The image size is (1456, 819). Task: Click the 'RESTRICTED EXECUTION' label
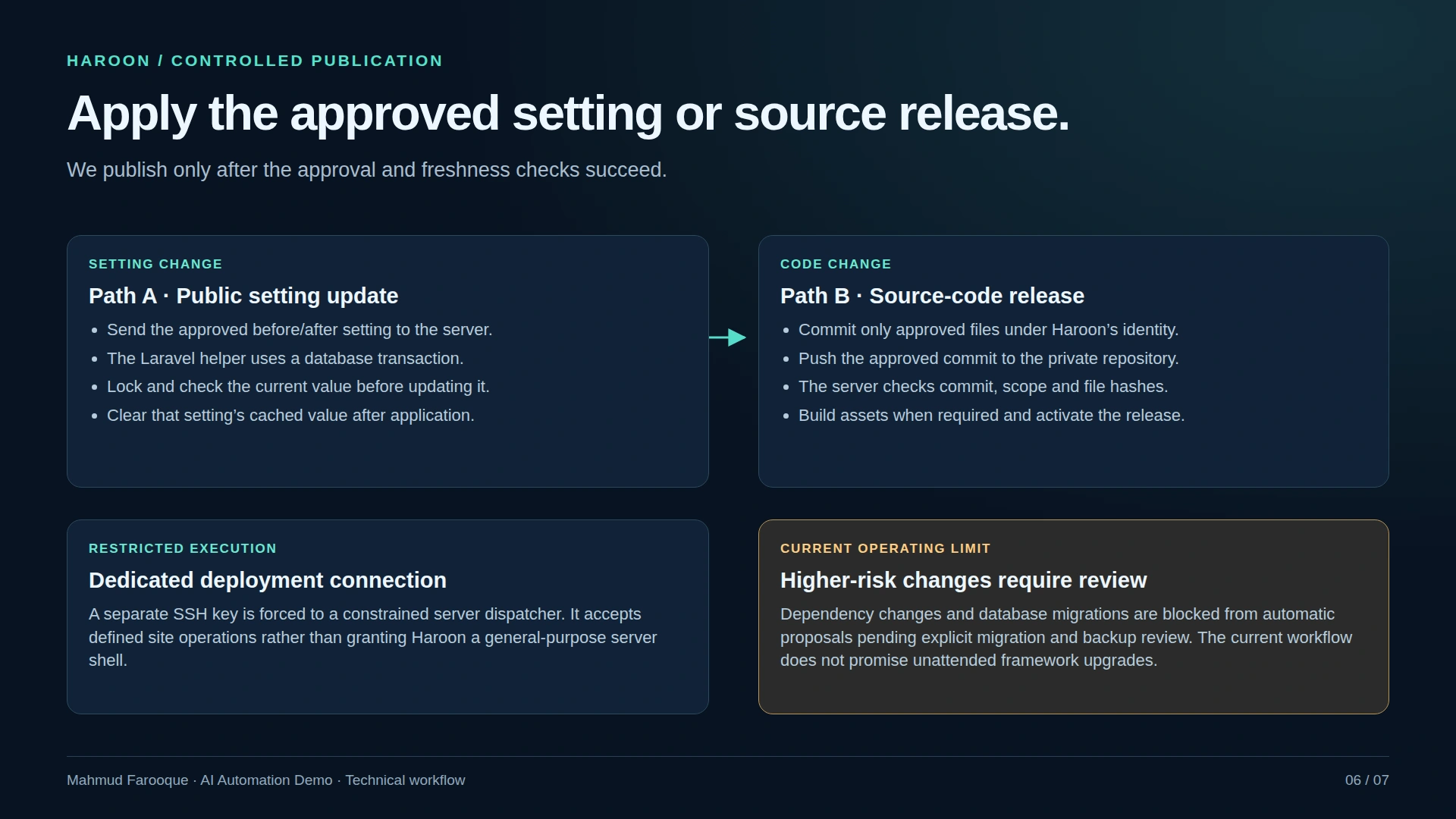pos(183,548)
